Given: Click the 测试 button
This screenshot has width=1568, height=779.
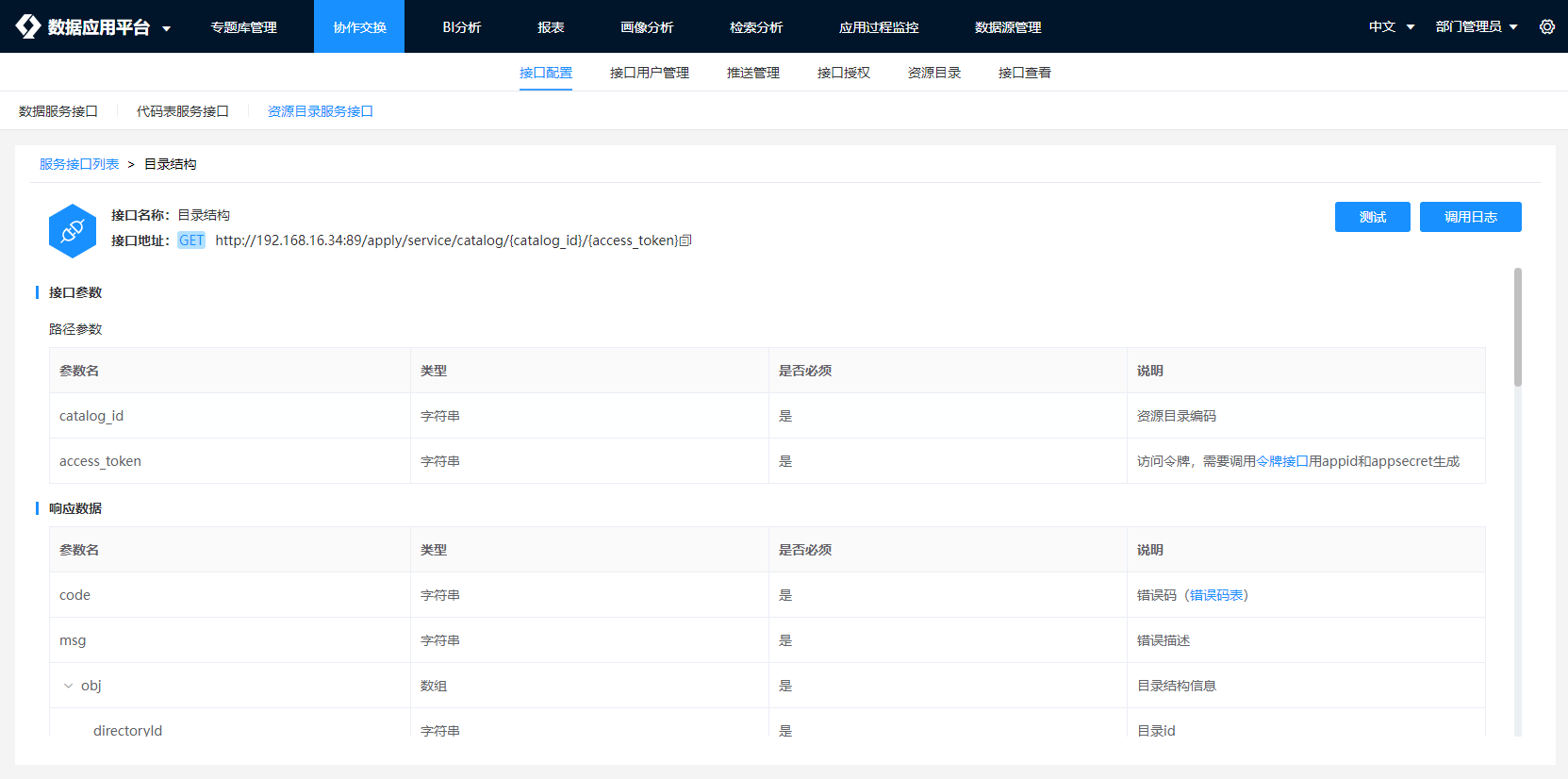Looking at the screenshot, I should 1372,217.
